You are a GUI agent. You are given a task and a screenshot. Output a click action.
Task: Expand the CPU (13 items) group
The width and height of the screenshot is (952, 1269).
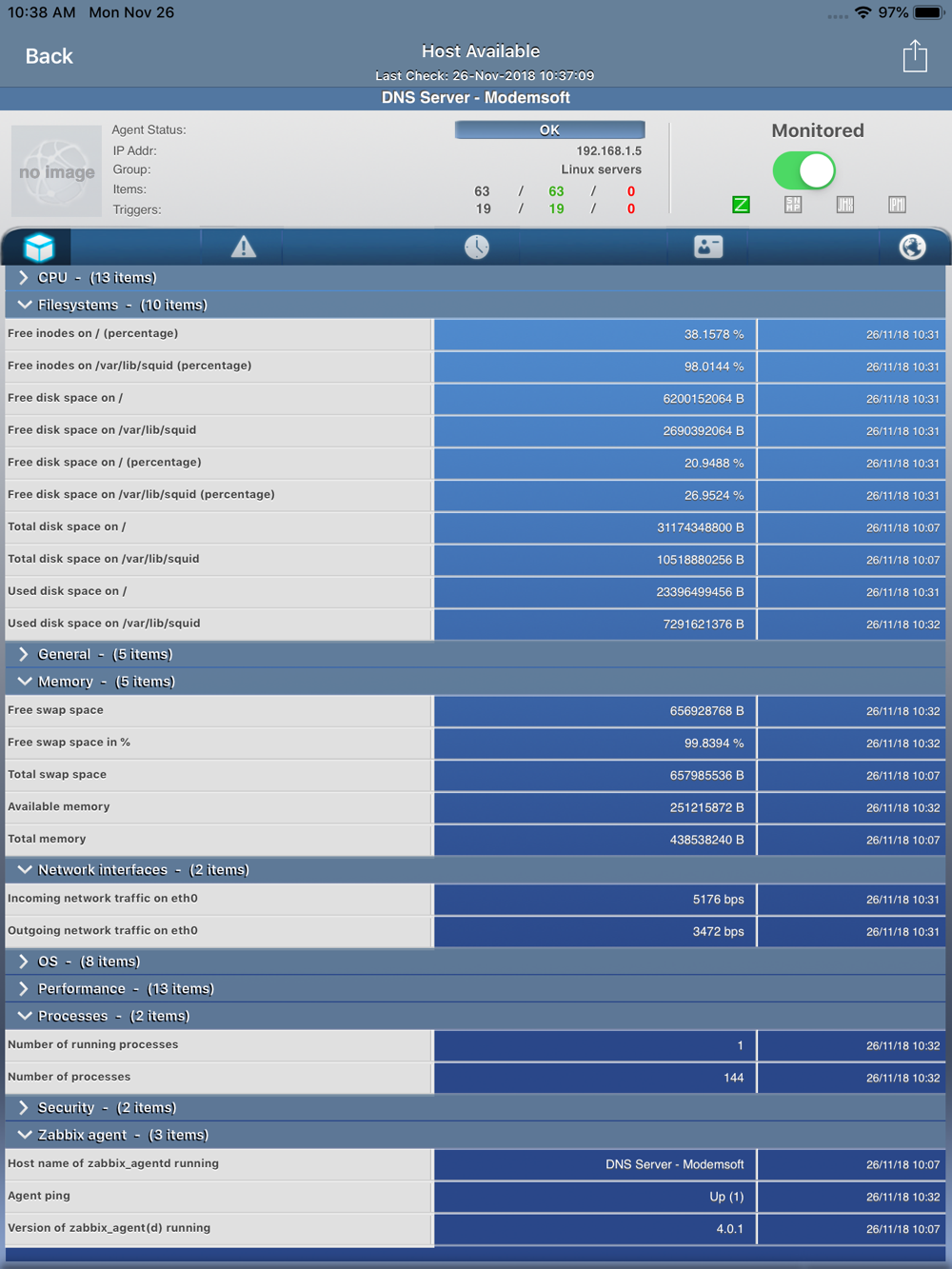pos(476,278)
